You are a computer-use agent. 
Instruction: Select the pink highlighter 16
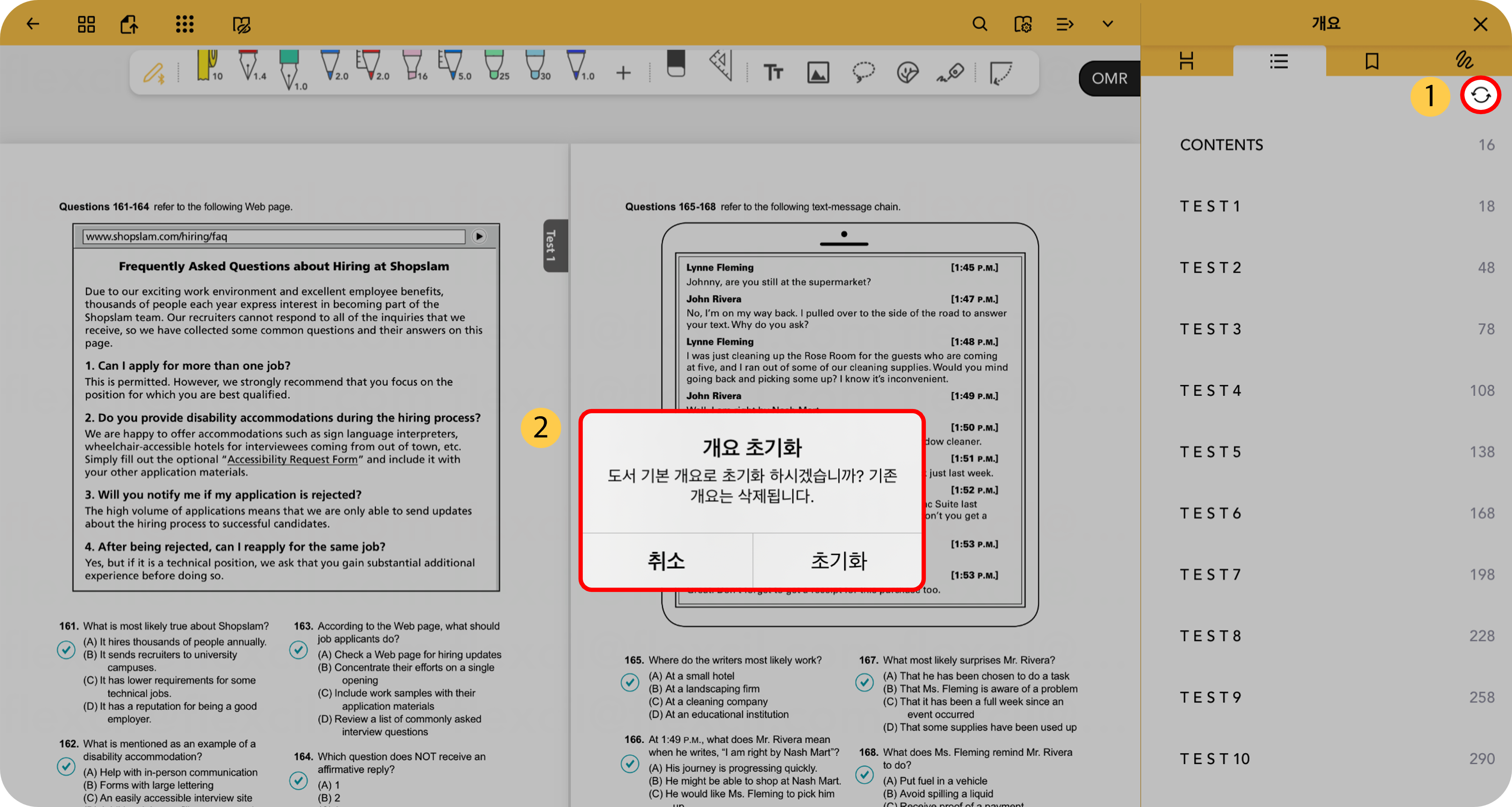414,66
